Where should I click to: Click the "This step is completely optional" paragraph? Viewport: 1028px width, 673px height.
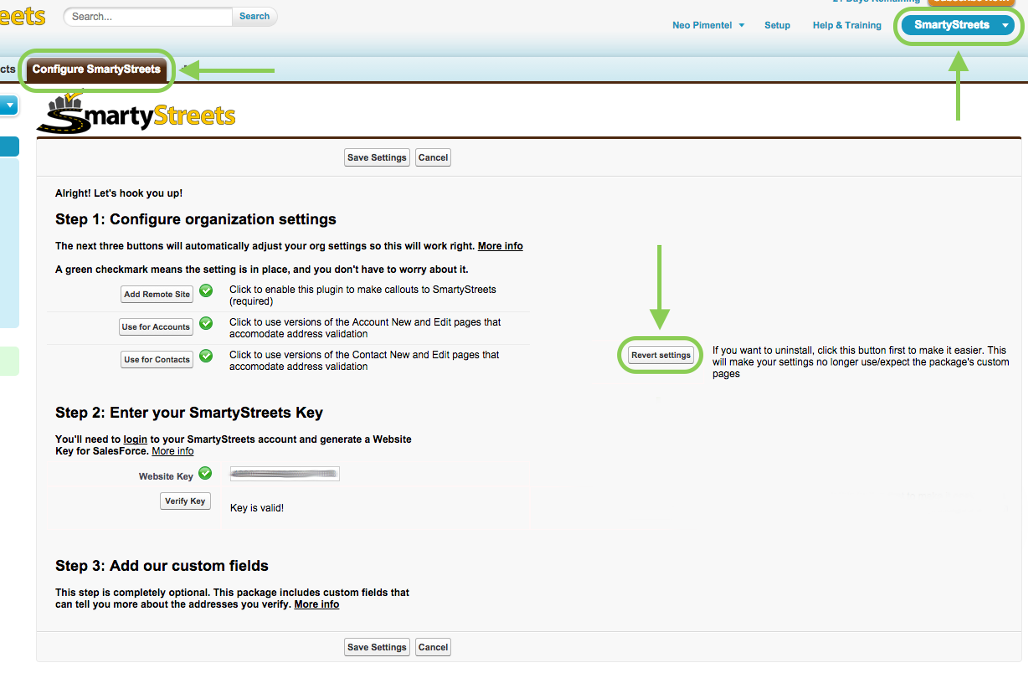[x=232, y=598]
